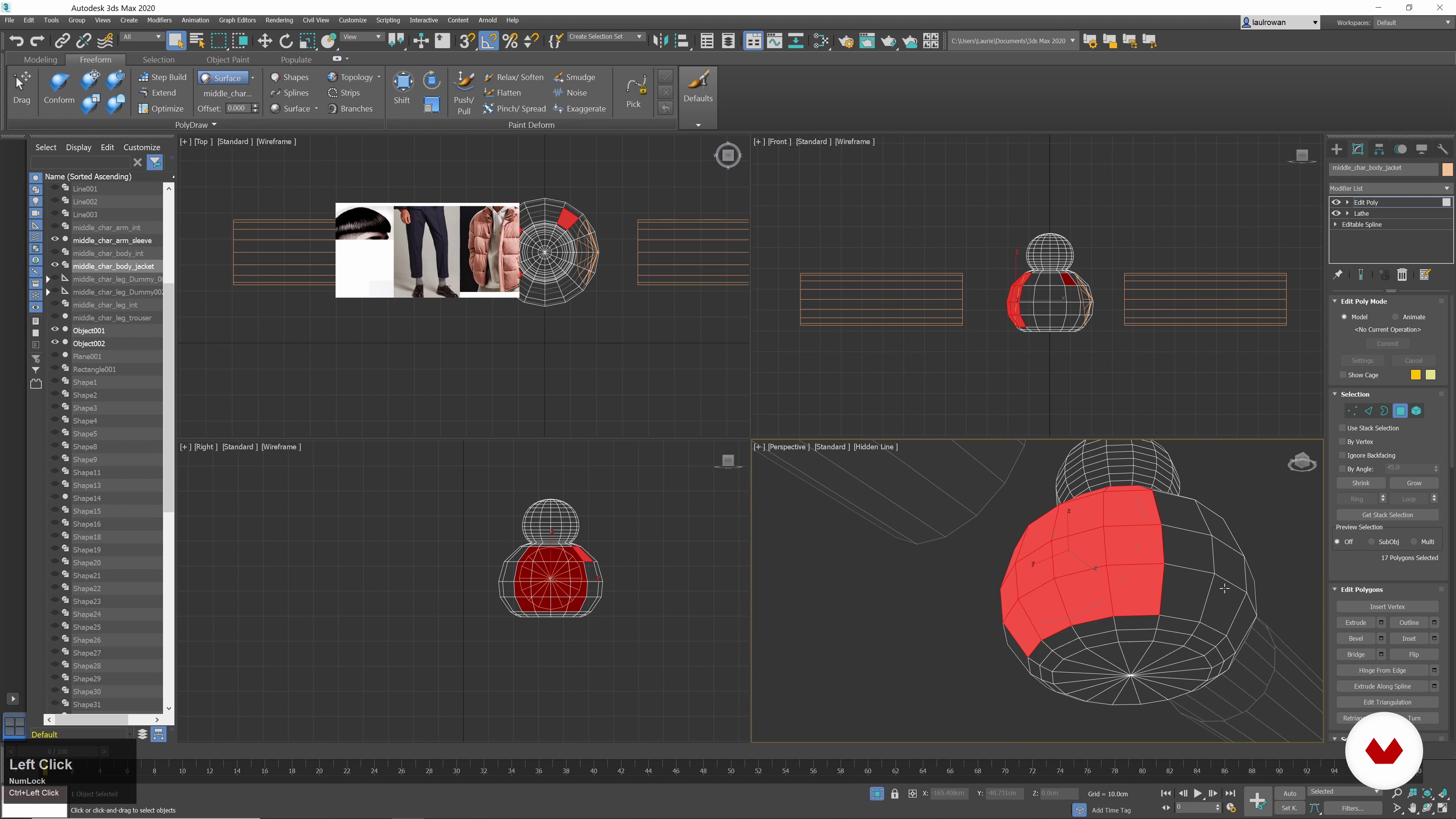Click the Undo arrow icon

tap(16, 41)
